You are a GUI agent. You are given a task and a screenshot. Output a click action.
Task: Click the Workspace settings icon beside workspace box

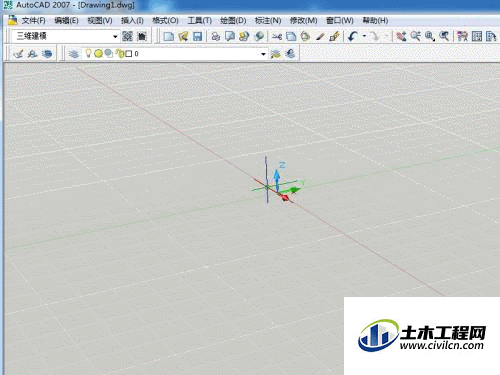click(x=127, y=36)
